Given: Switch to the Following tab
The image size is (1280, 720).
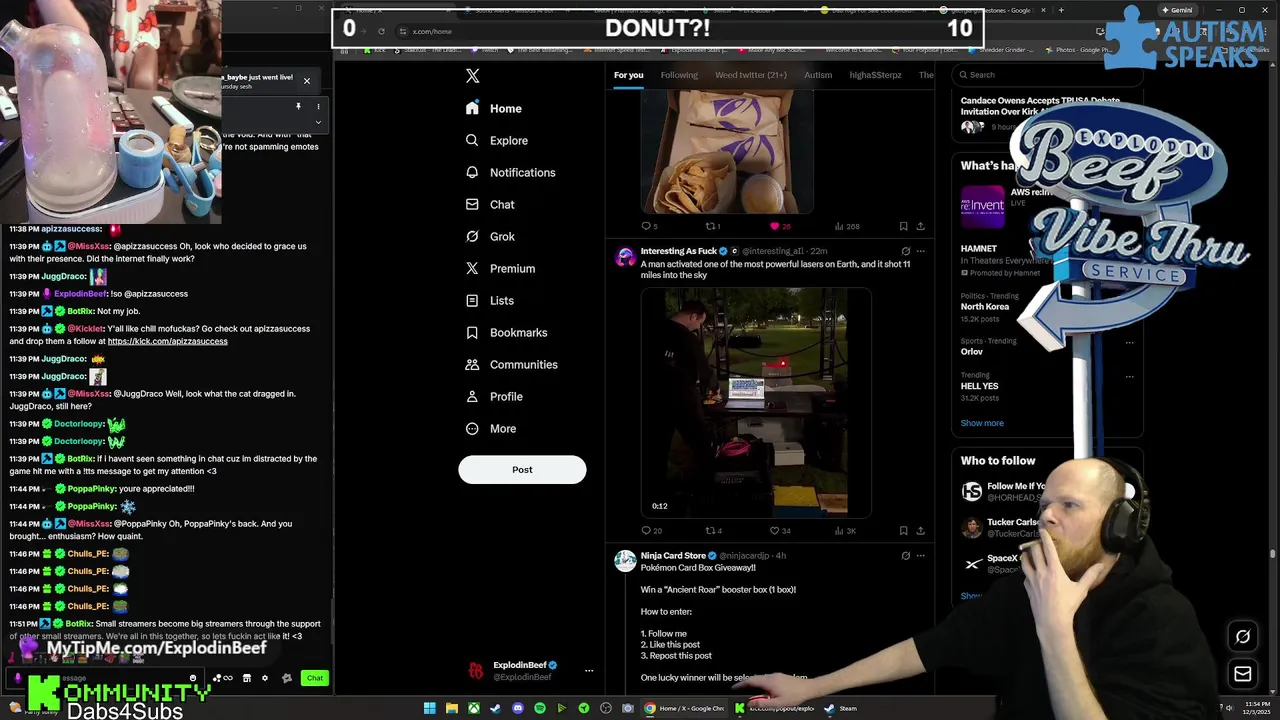Looking at the screenshot, I should tap(679, 75).
